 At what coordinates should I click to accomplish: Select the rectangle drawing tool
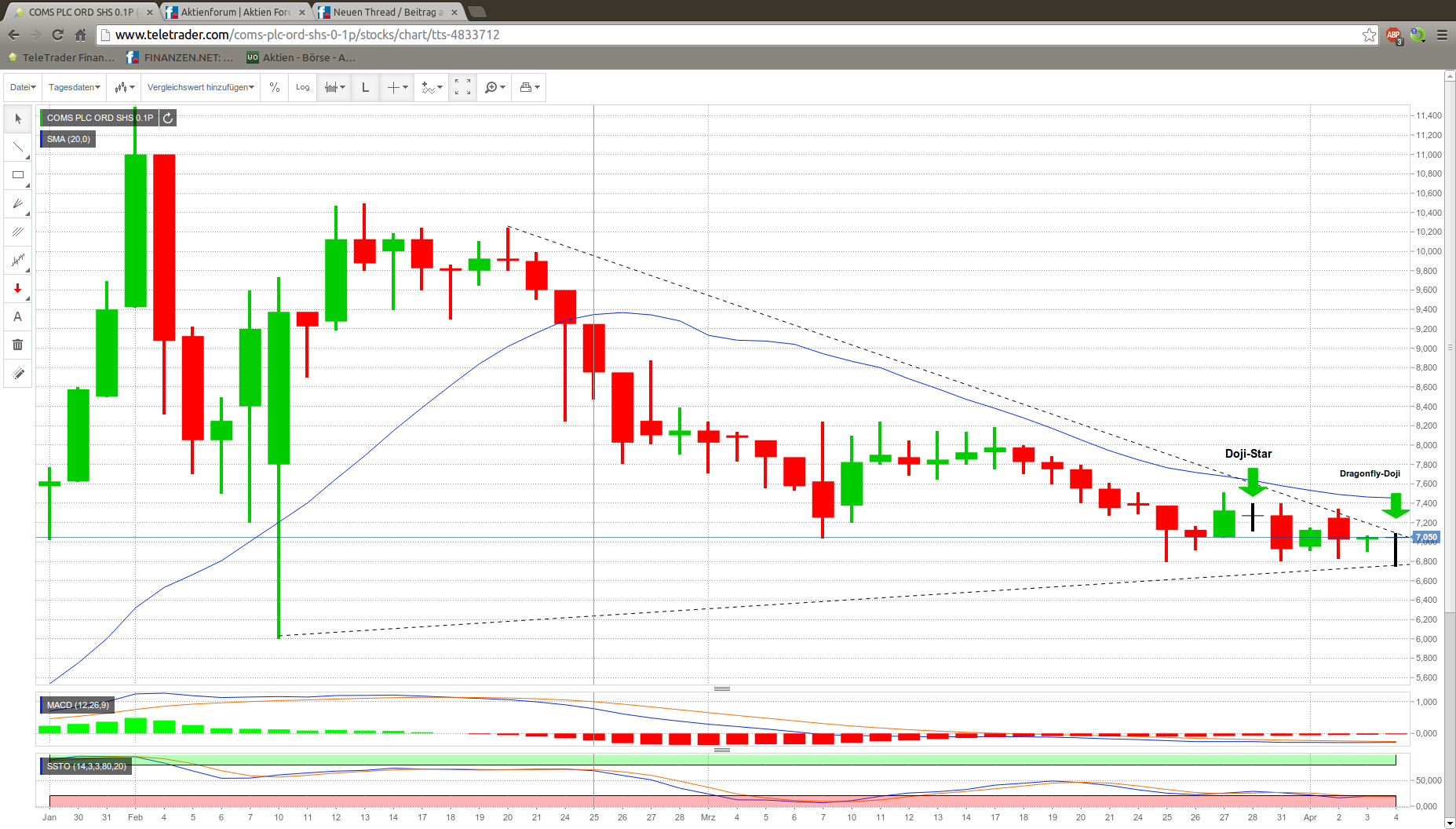click(18, 175)
